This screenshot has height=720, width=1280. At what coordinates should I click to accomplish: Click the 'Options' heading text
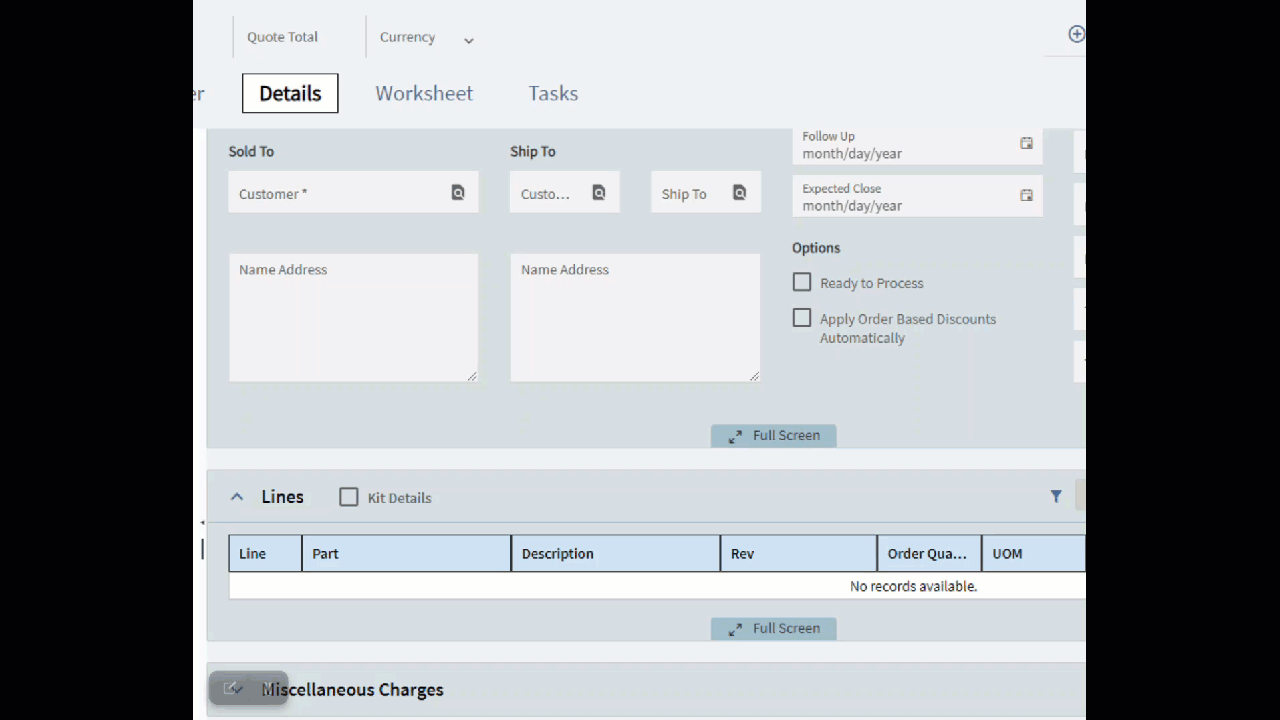[816, 247]
